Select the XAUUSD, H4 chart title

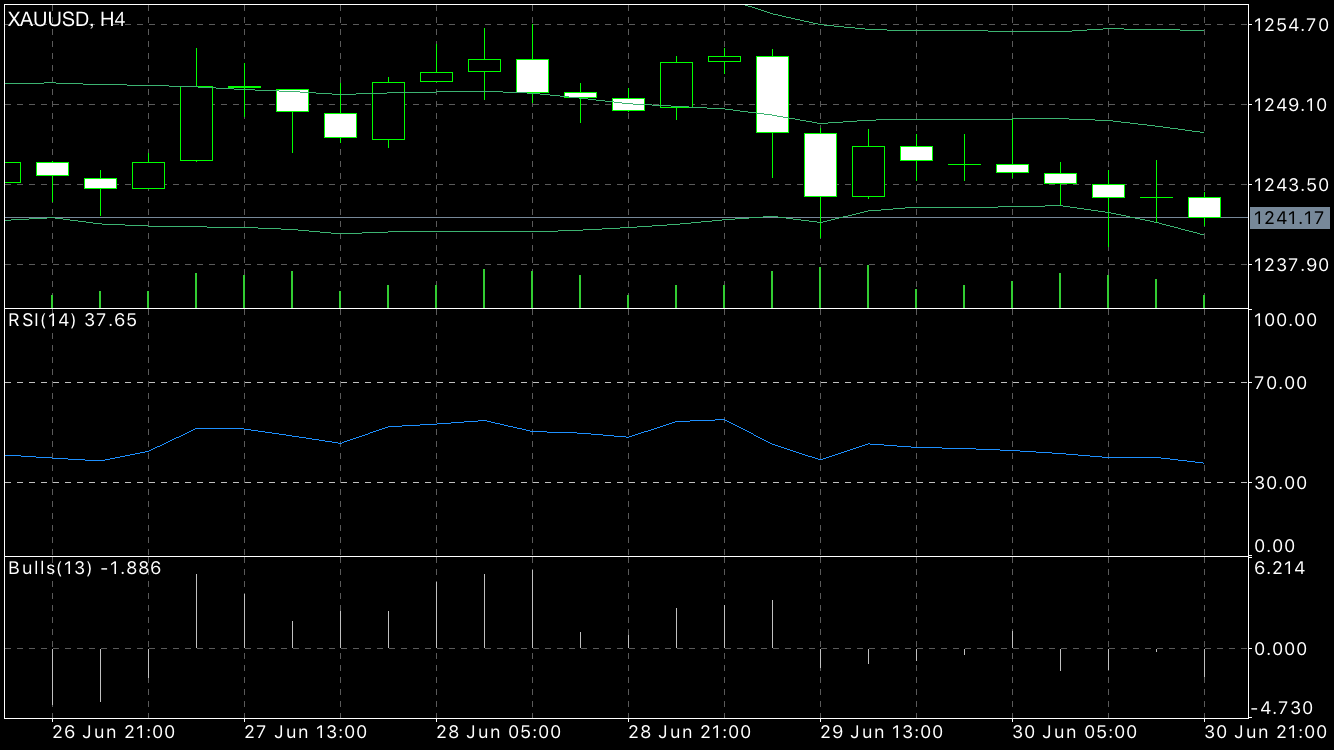point(68,19)
